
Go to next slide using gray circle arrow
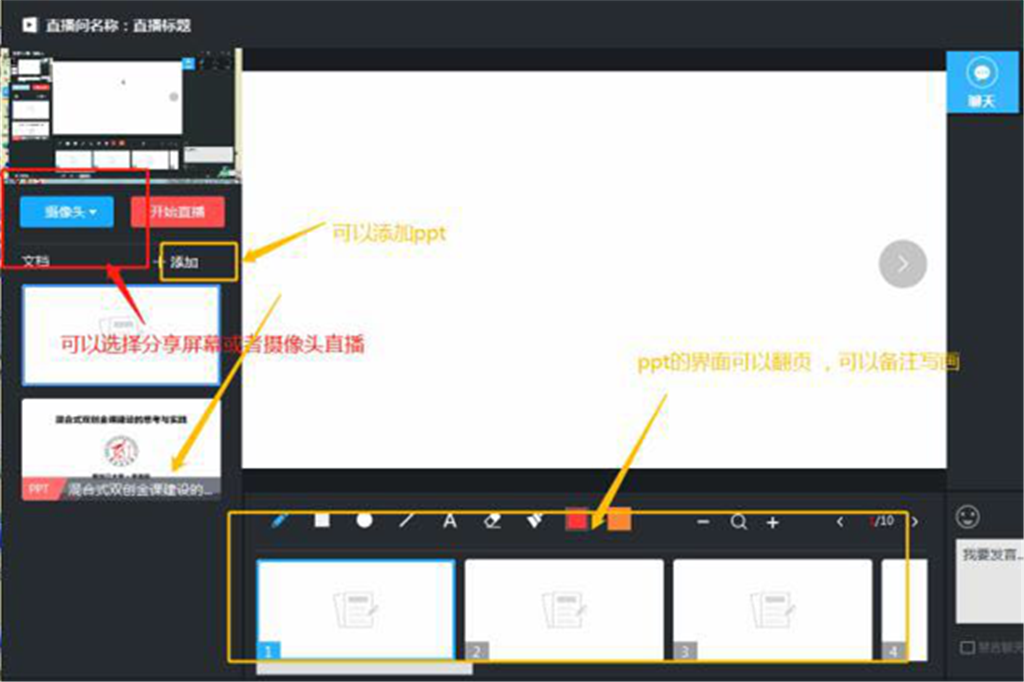pos(902,264)
